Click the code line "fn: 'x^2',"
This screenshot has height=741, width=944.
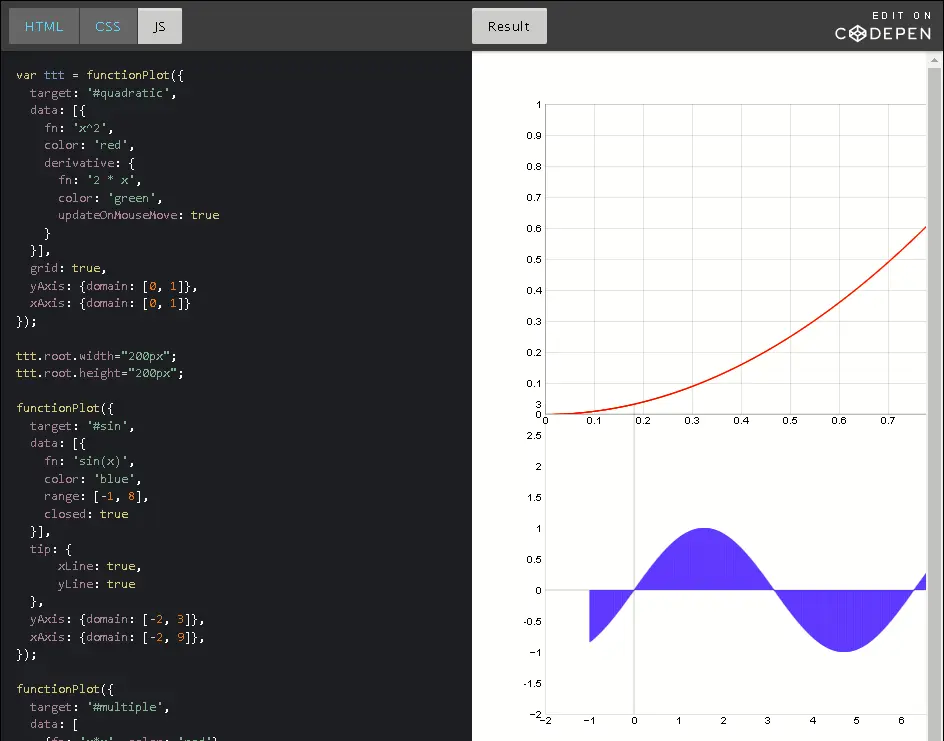click(x=78, y=128)
